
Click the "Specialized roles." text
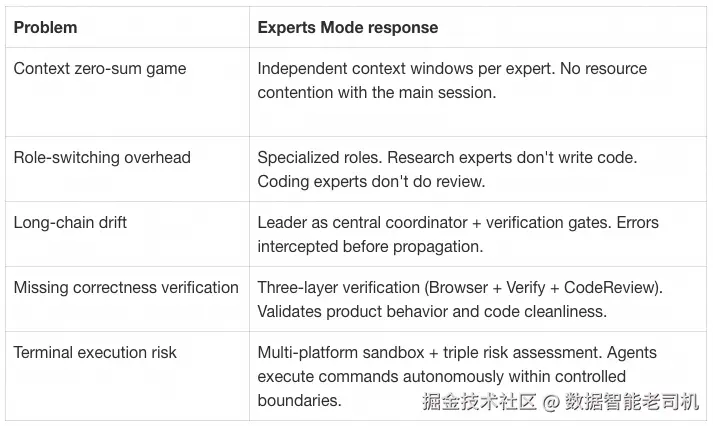click(x=318, y=157)
